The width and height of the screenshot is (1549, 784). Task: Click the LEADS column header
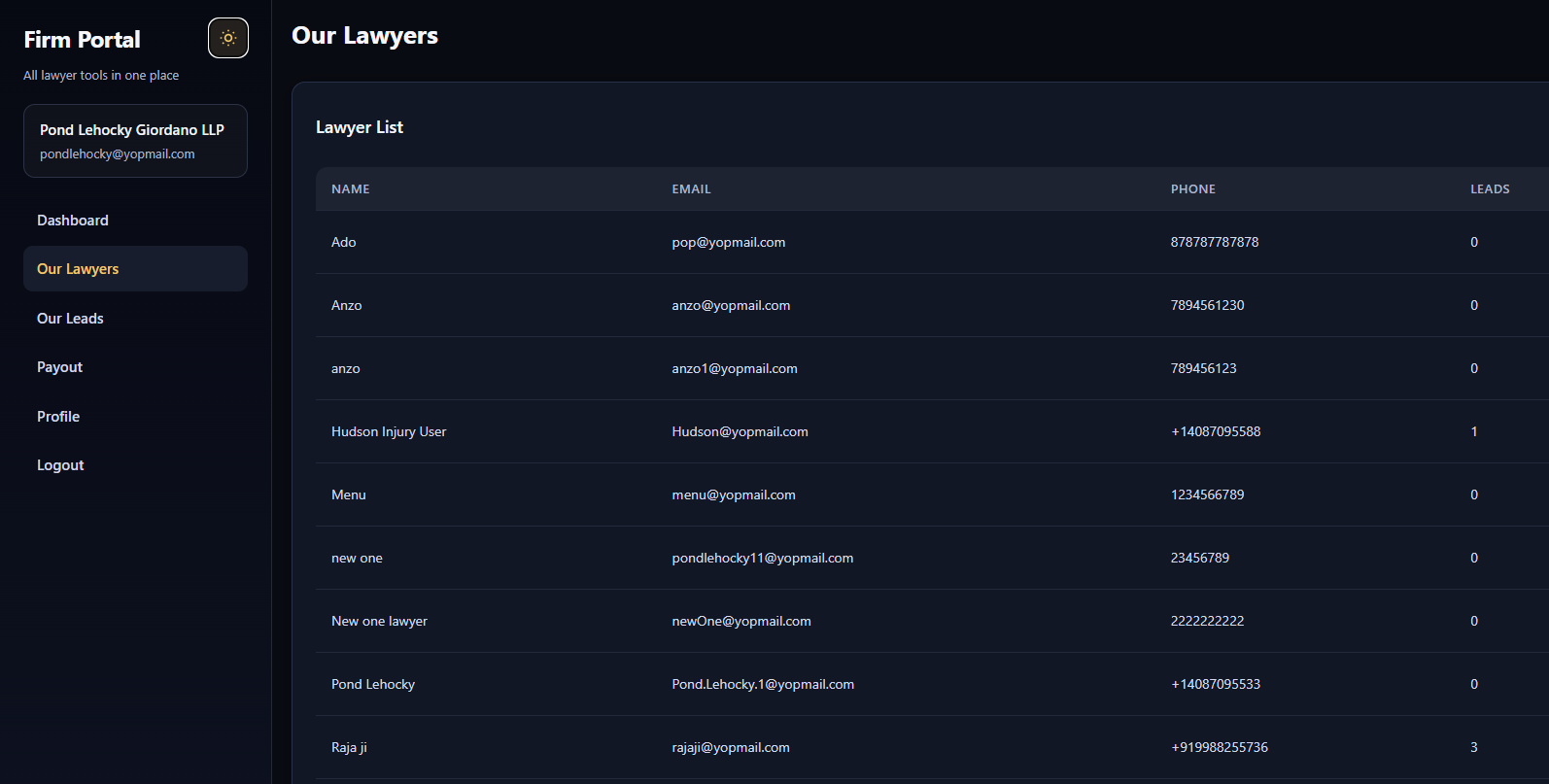pyautogui.click(x=1490, y=189)
